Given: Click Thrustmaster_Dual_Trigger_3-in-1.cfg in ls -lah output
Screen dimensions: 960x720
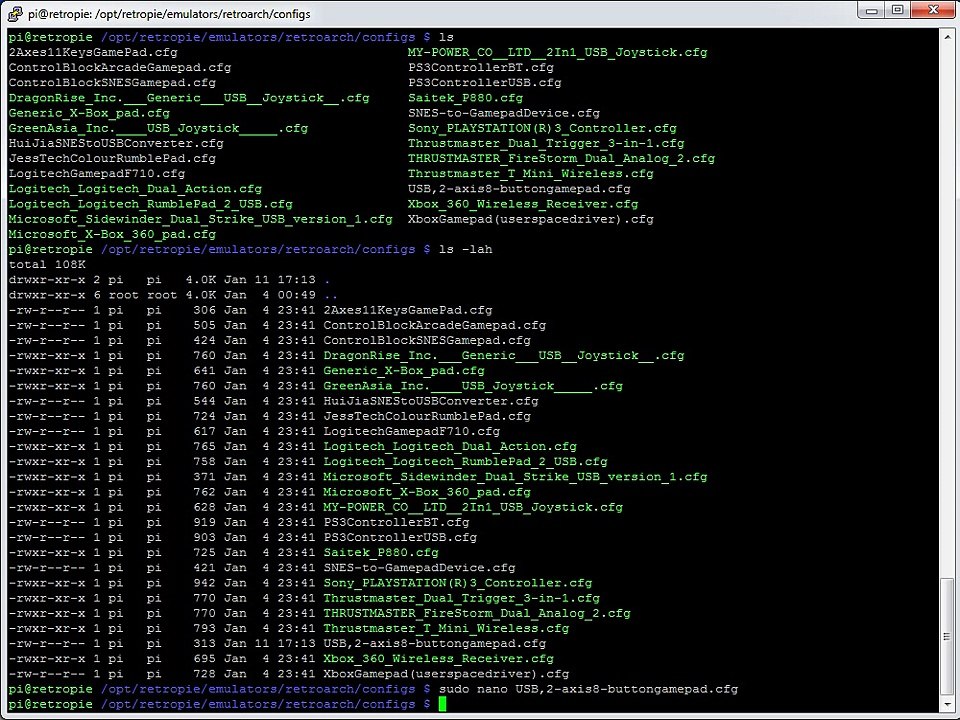Looking at the screenshot, I should pos(462,598).
